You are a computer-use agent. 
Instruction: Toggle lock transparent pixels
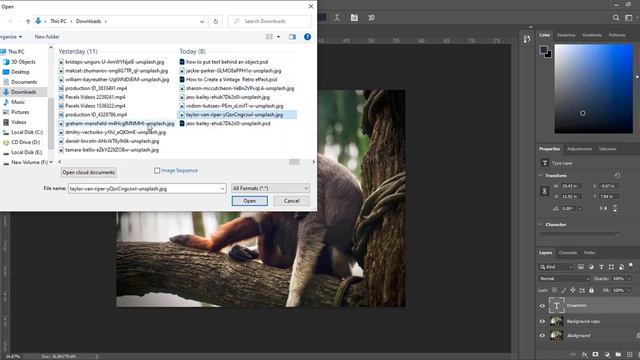click(x=554, y=290)
